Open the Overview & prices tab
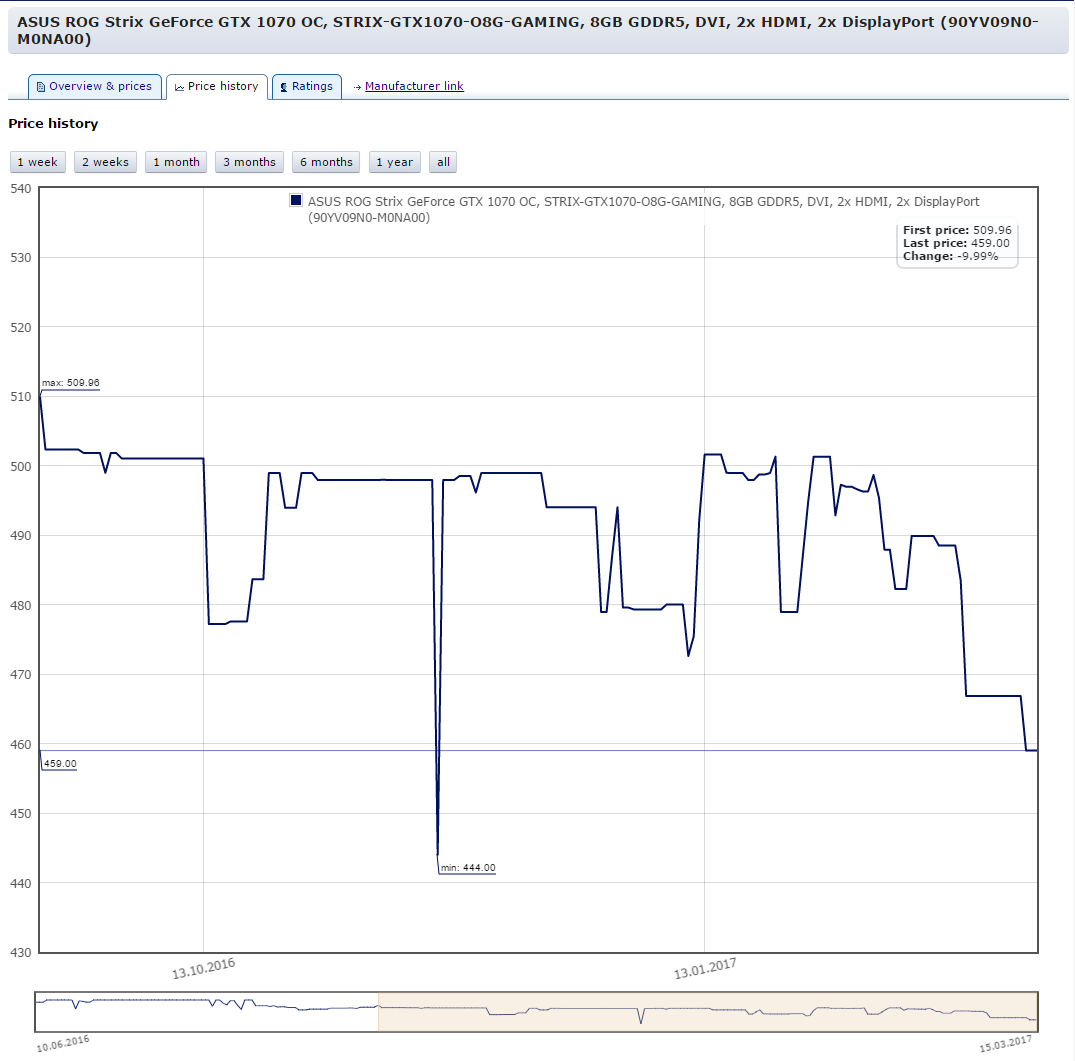1075x1061 pixels. (95, 86)
